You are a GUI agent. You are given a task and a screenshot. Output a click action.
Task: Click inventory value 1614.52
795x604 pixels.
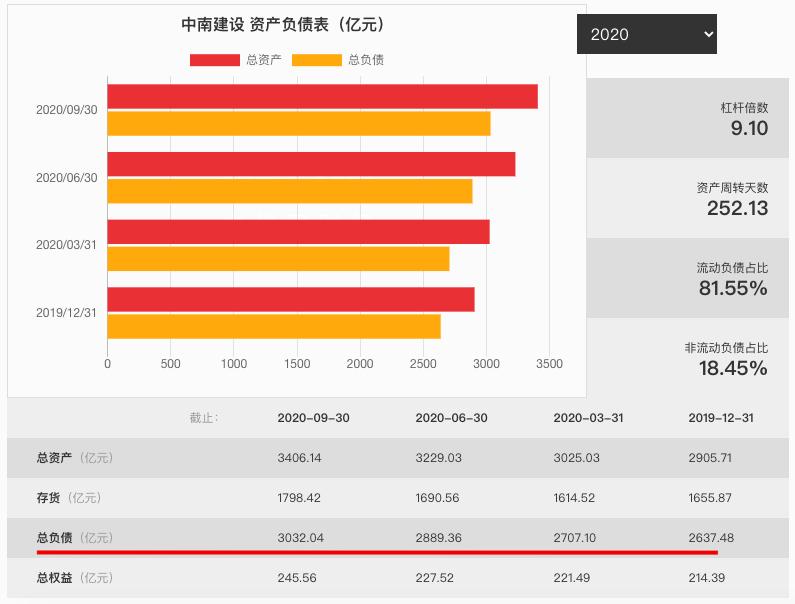[574, 498]
